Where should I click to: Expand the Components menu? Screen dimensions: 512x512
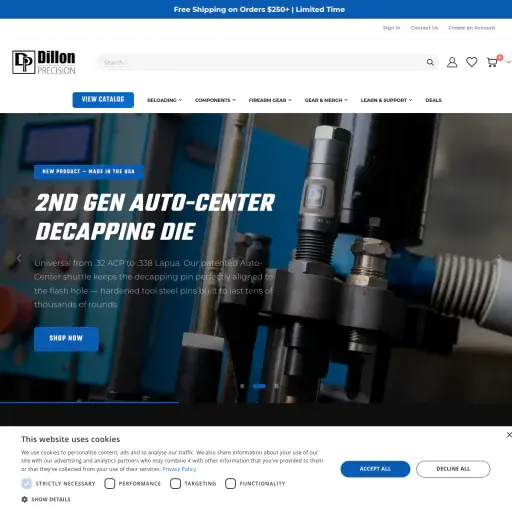coord(215,100)
